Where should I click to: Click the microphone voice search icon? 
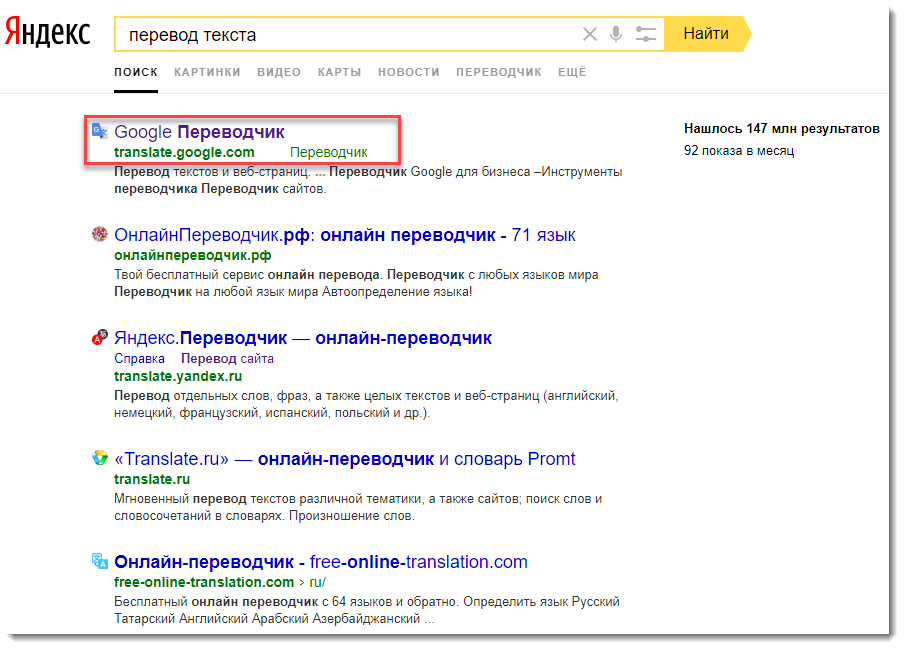[616, 35]
